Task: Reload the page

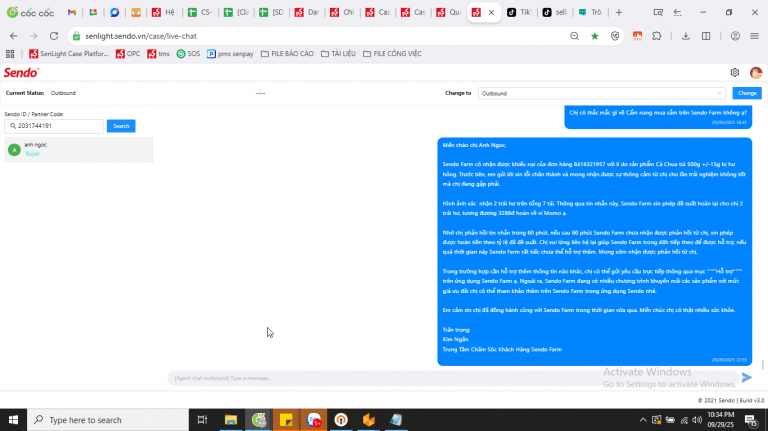Action: pos(54,36)
